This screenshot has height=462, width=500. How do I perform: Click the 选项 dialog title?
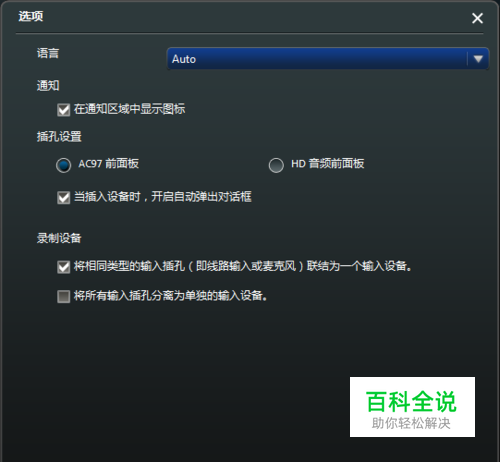pyautogui.click(x=31, y=16)
